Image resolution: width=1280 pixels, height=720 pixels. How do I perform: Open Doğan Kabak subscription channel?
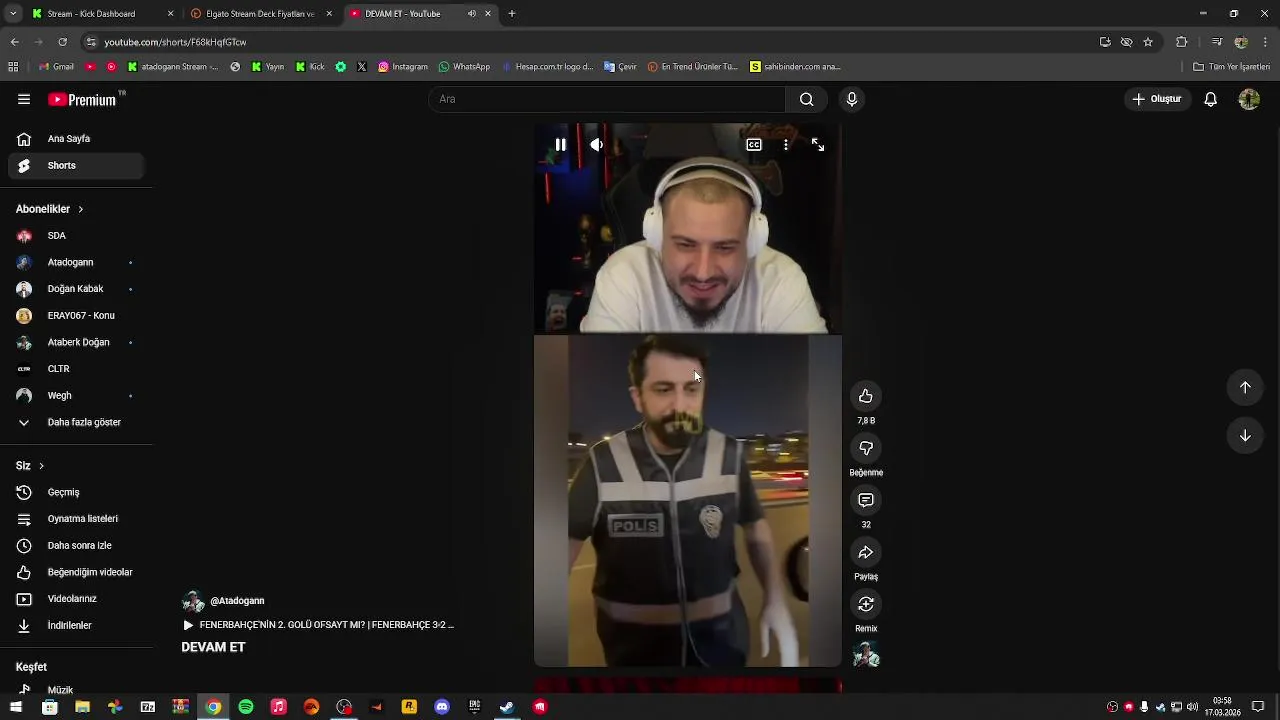coord(76,289)
